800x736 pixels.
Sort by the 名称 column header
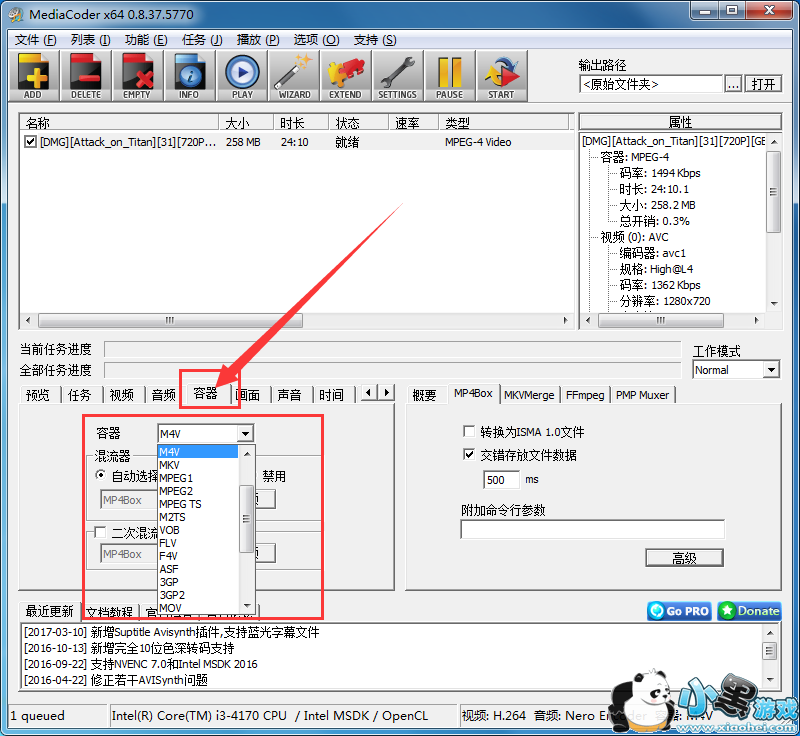pos(118,122)
